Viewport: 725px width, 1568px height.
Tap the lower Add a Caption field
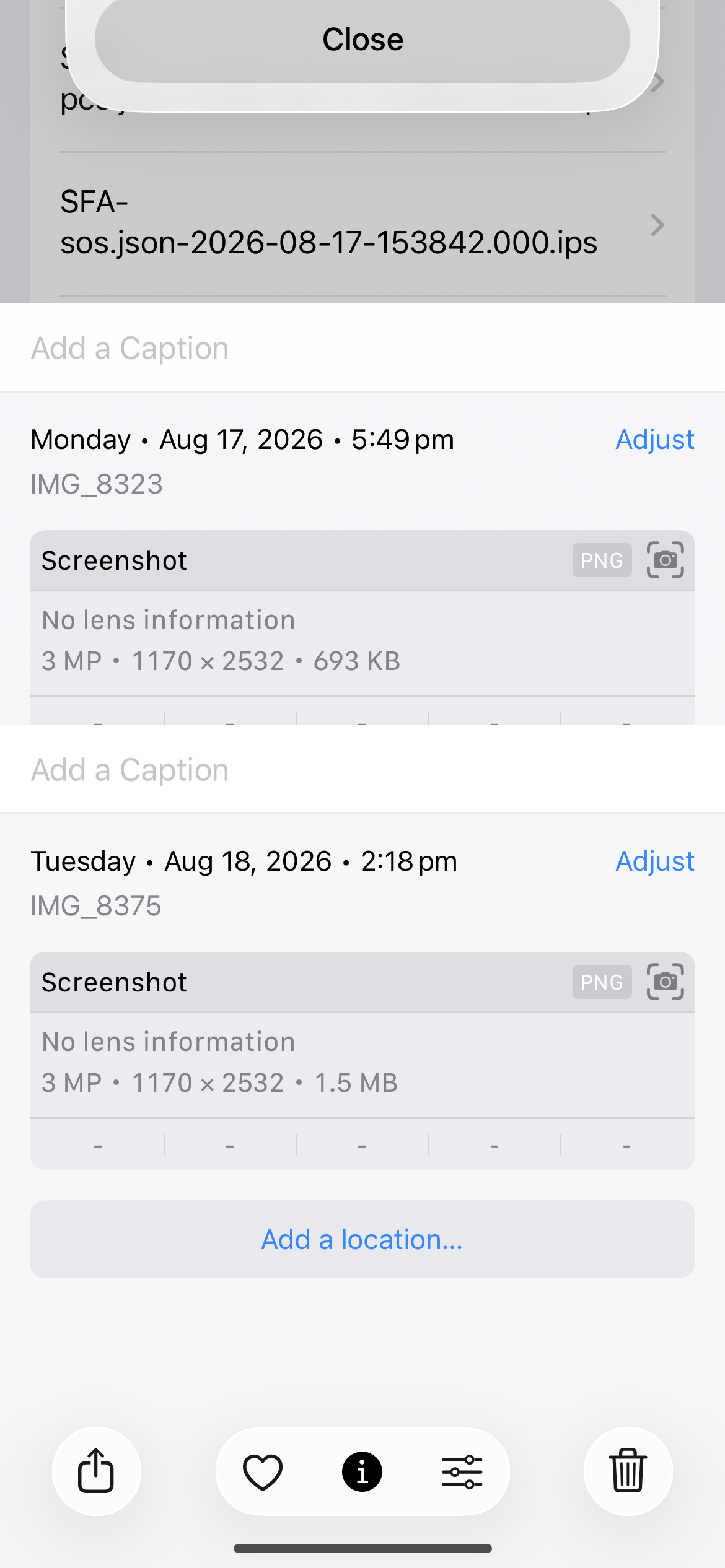(362, 770)
